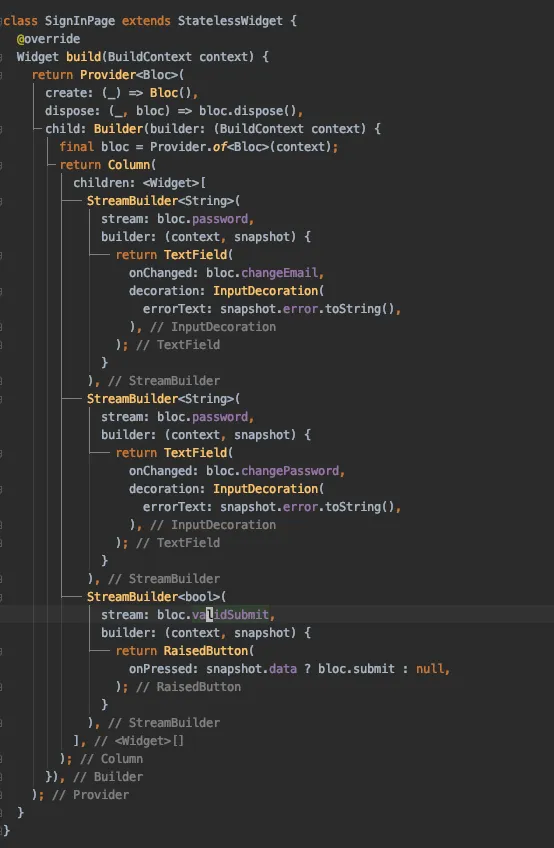
Task: Click the @override annotation
Action: click(48, 39)
